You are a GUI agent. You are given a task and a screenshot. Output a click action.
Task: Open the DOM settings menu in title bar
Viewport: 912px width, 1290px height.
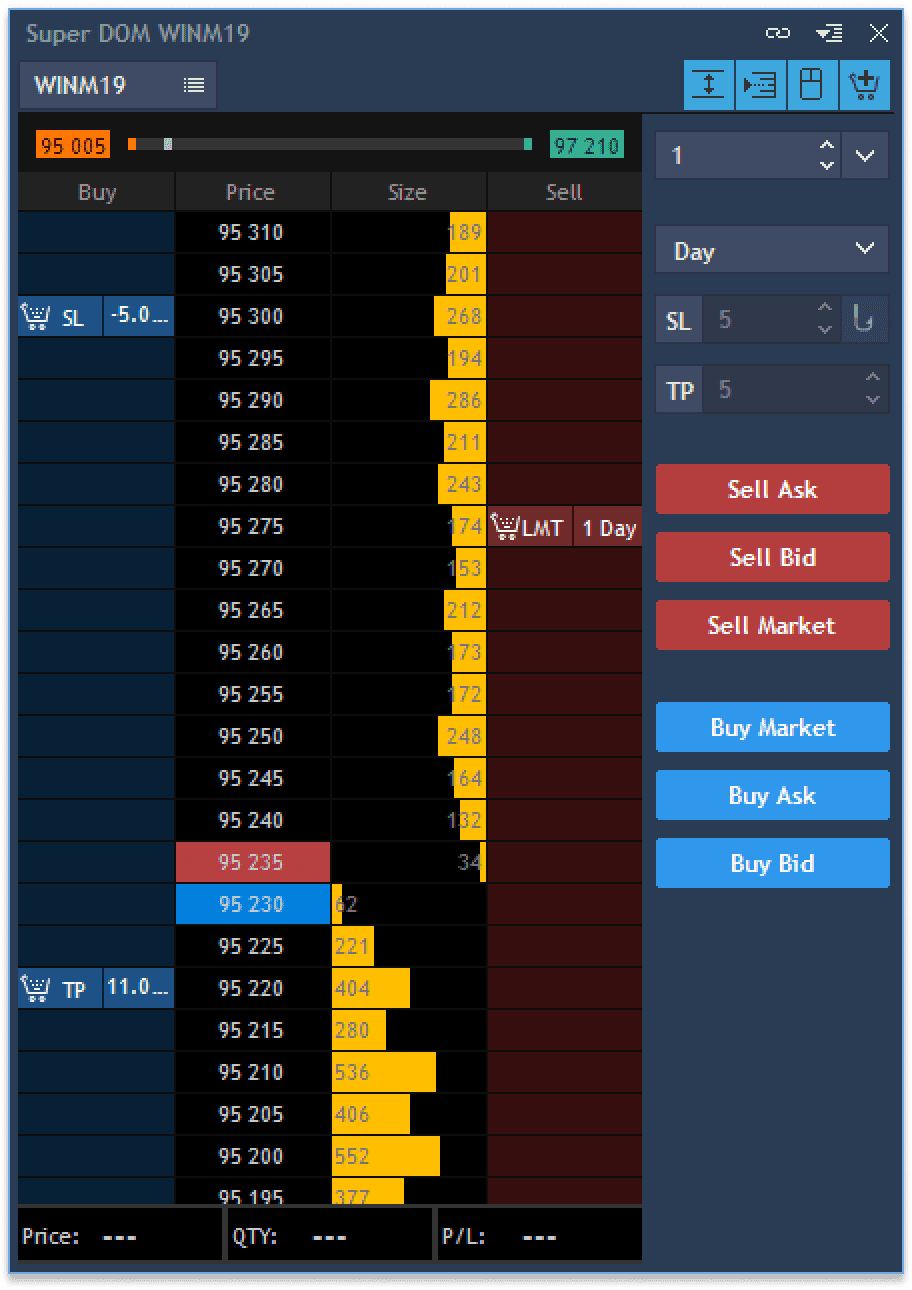tap(828, 33)
